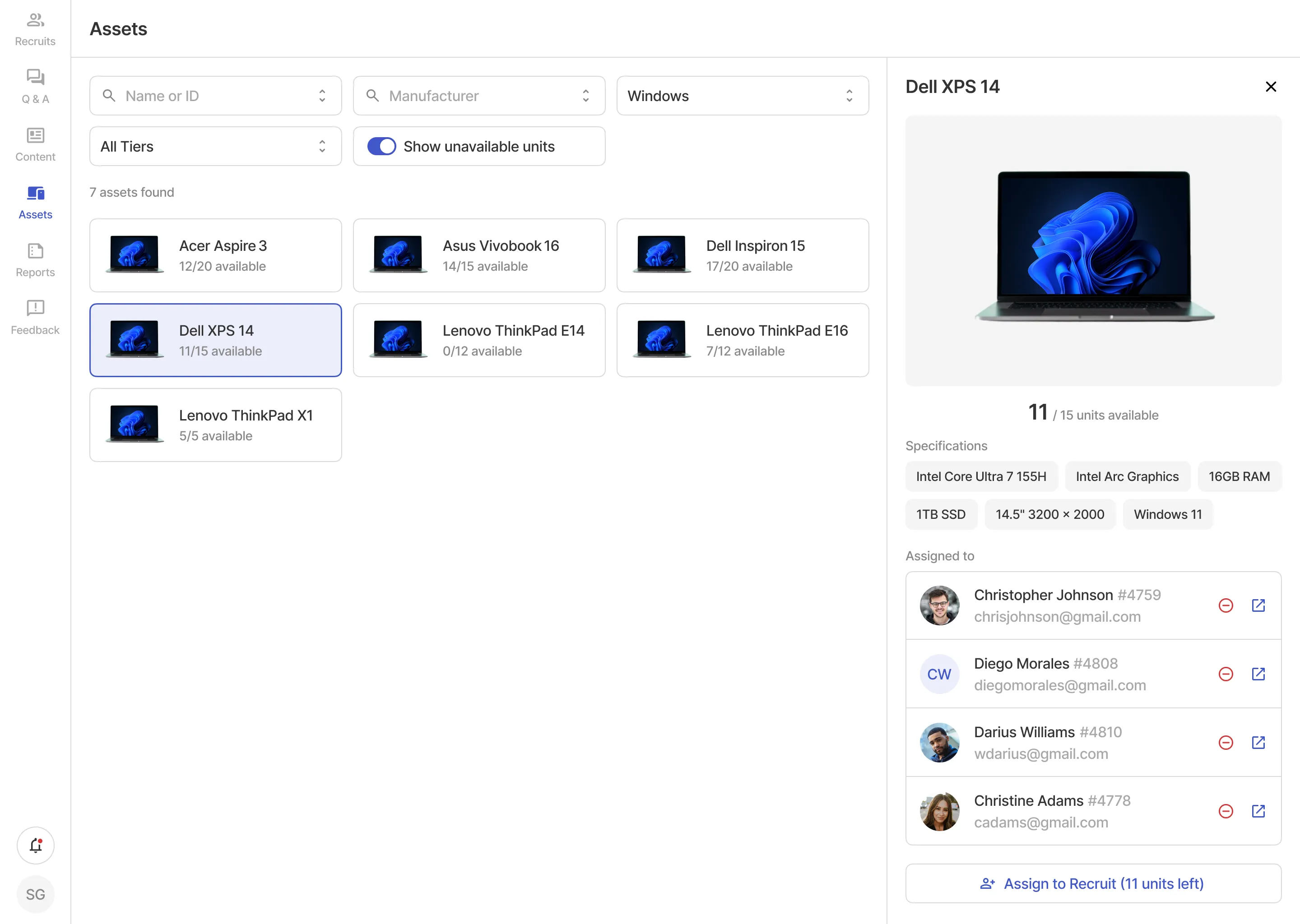This screenshot has height=924, width=1300.
Task: Switch to Recruits section
Action: (35, 29)
